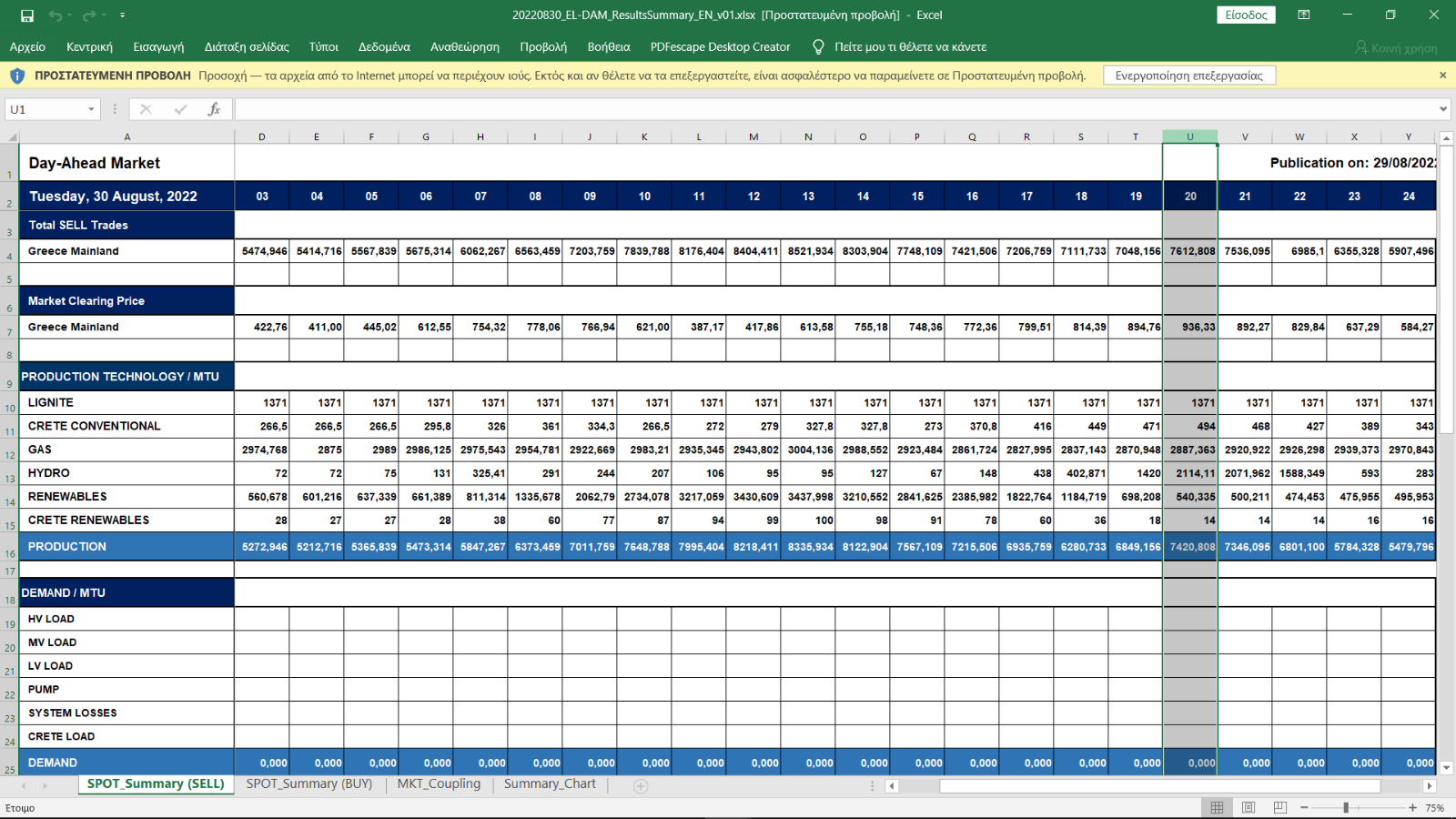The height and width of the screenshot is (819, 1456).
Task: Expand the formula bar with chevron
Action: point(1443,109)
